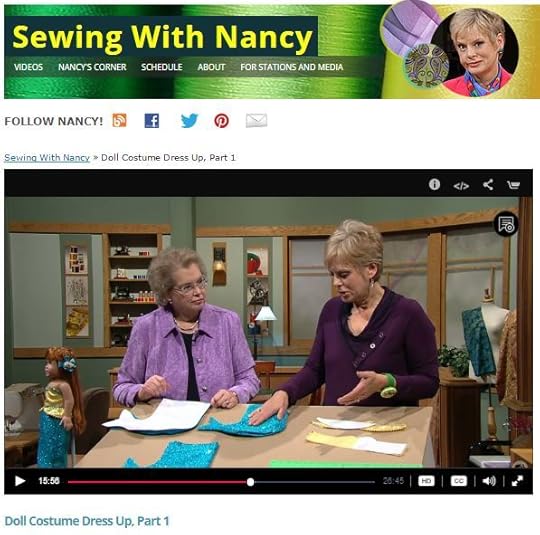This screenshot has width=540, height=535.
Task: Toggle closed captions CC button
Action: 459,481
